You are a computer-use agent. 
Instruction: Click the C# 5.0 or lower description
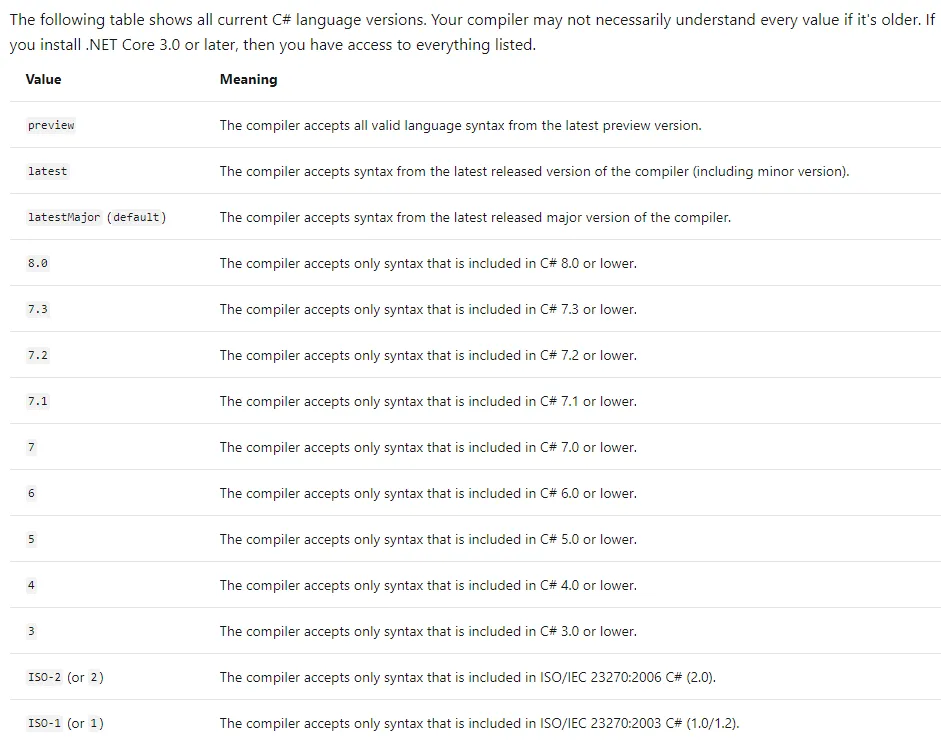tap(428, 539)
